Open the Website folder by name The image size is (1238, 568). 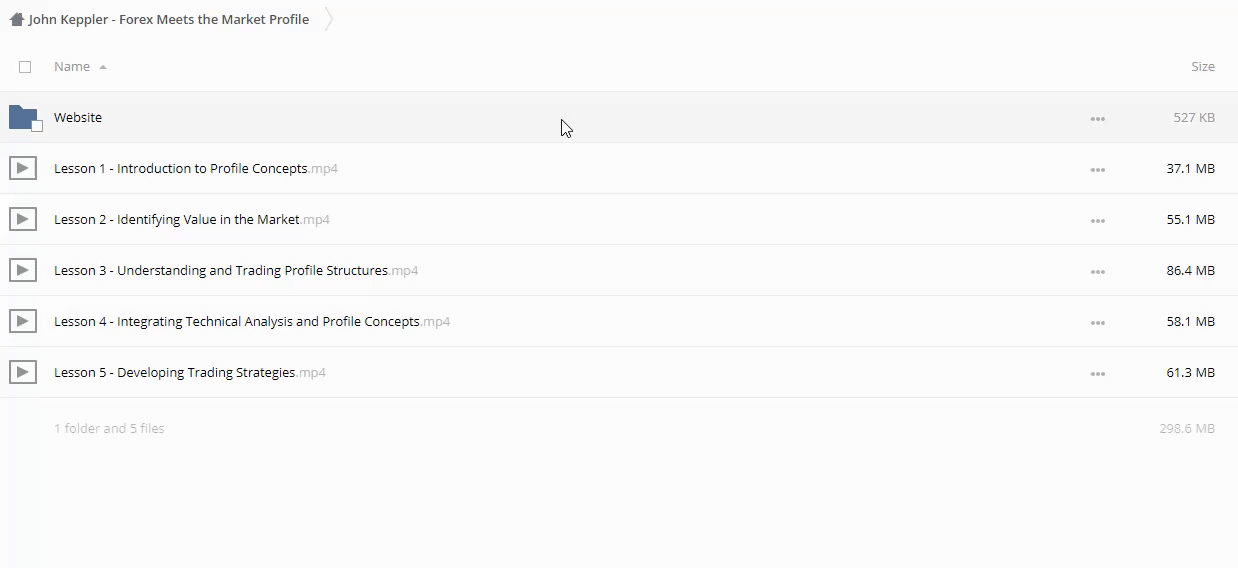click(78, 117)
